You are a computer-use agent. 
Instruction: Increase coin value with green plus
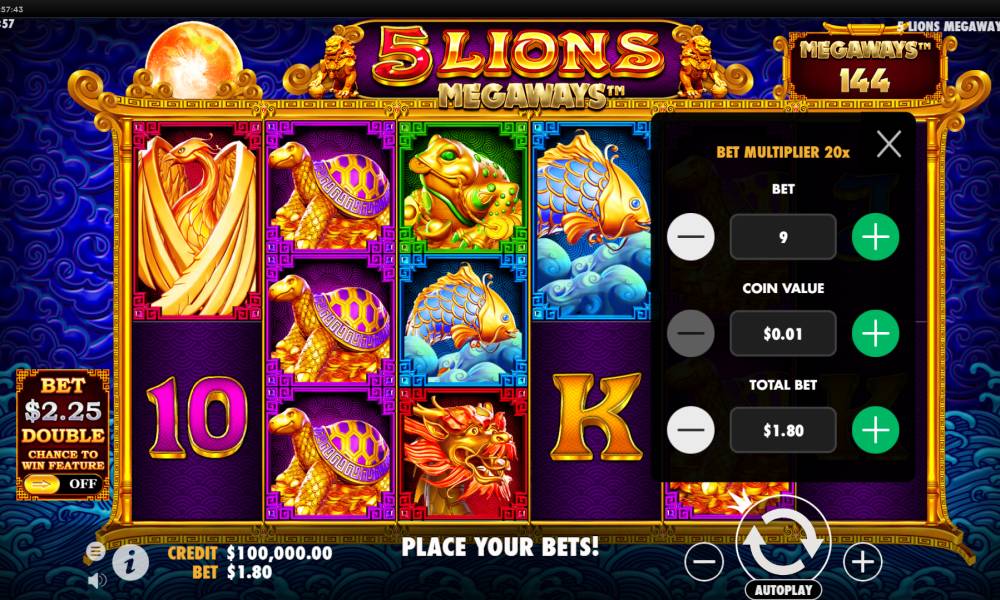876,333
